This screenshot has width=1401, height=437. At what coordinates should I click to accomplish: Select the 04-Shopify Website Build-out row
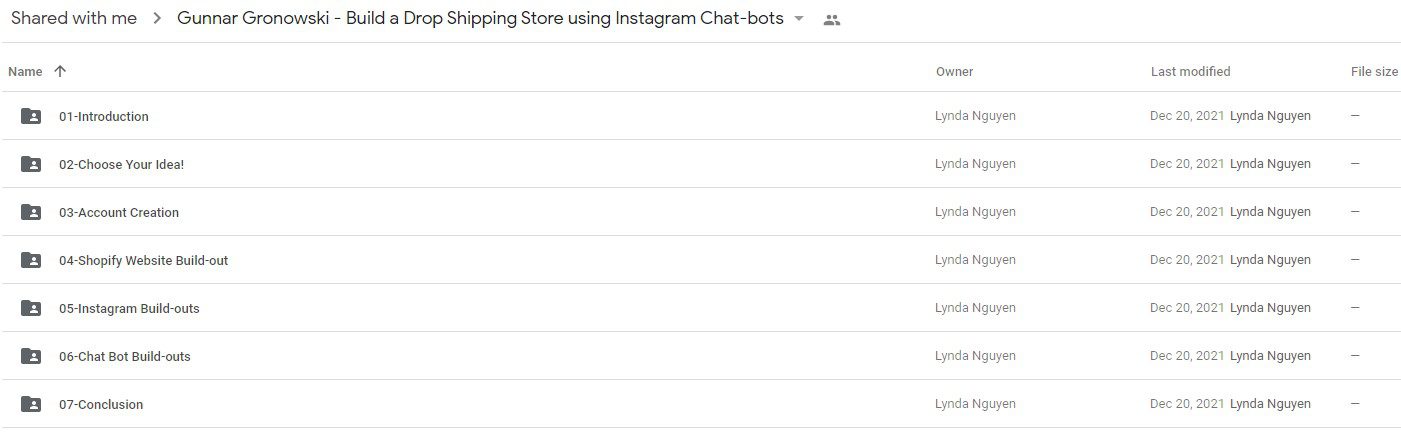tap(700, 260)
